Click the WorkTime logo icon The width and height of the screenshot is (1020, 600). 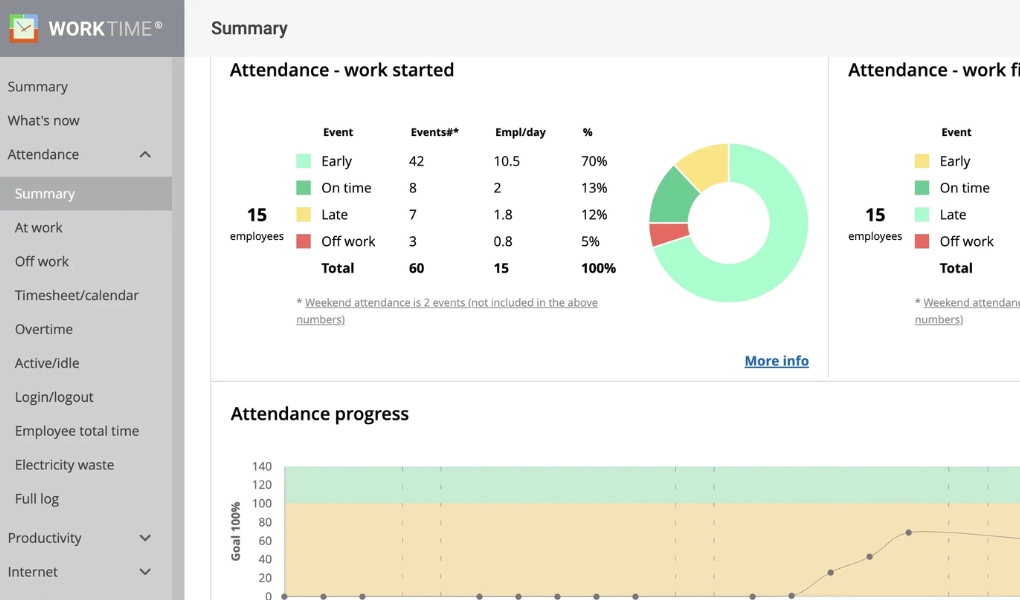(x=24, y=28)
